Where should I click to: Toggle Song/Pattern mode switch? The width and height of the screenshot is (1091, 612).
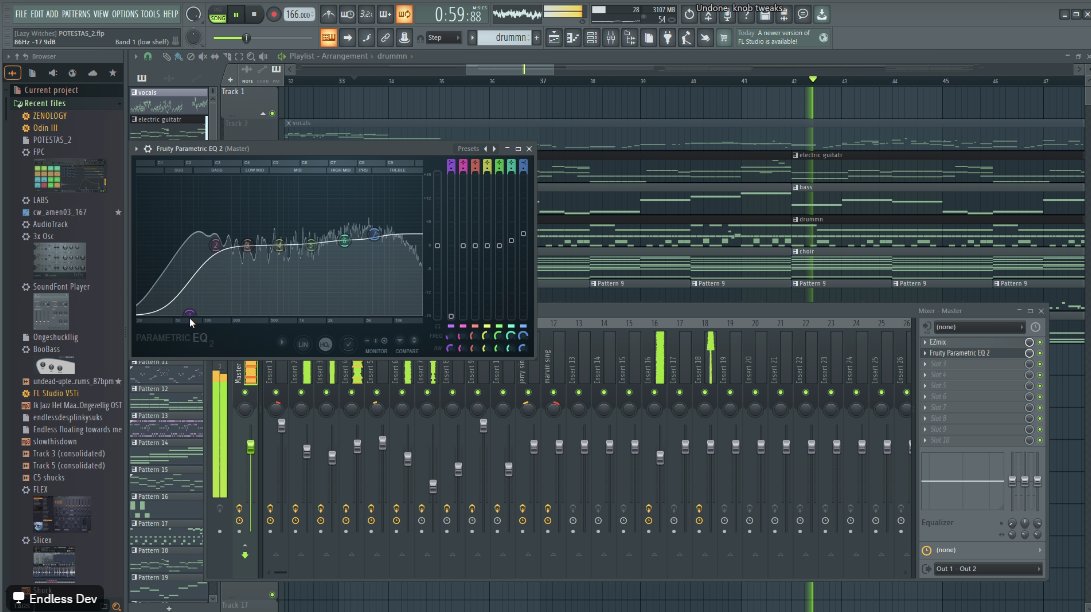pyautogui.click(x=218, y=15)
